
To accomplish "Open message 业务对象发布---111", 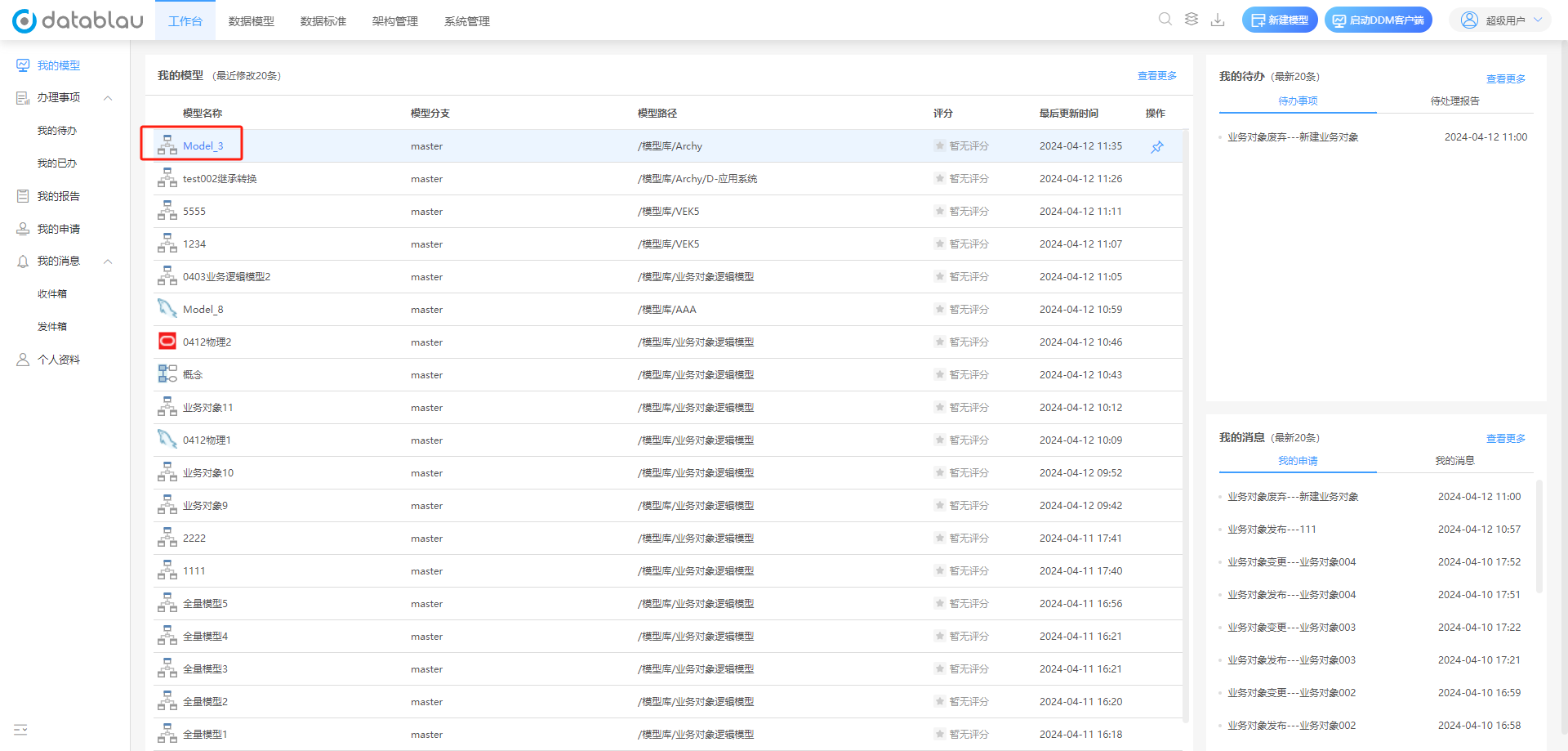I will pos(1272,530).
